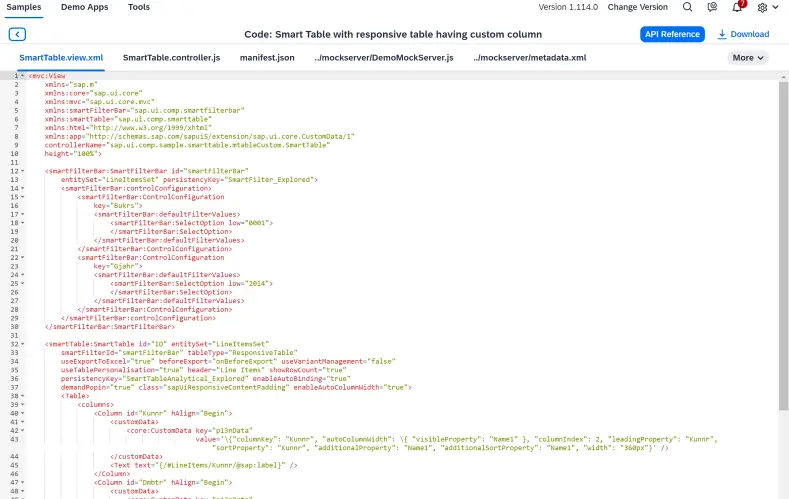The width and height of the screenshot is (789, 499).
Task: Click the Download link
Action: [750, 34]
